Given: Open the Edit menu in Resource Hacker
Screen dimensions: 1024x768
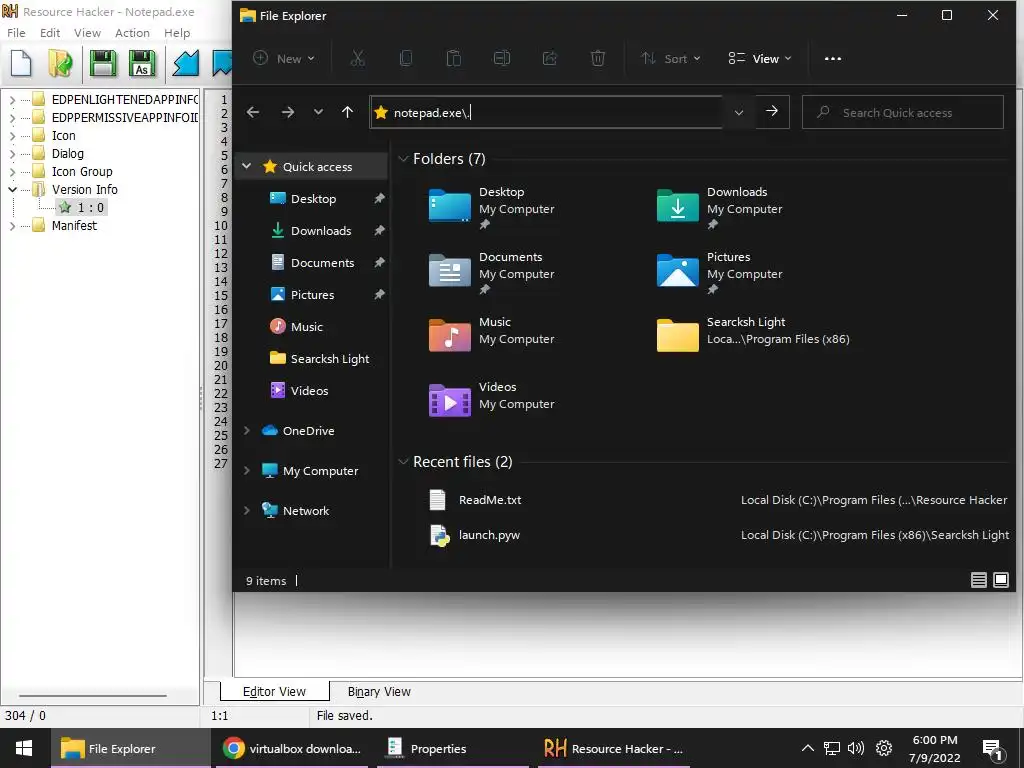Looking at the screenshot, I should pos(50,33).
